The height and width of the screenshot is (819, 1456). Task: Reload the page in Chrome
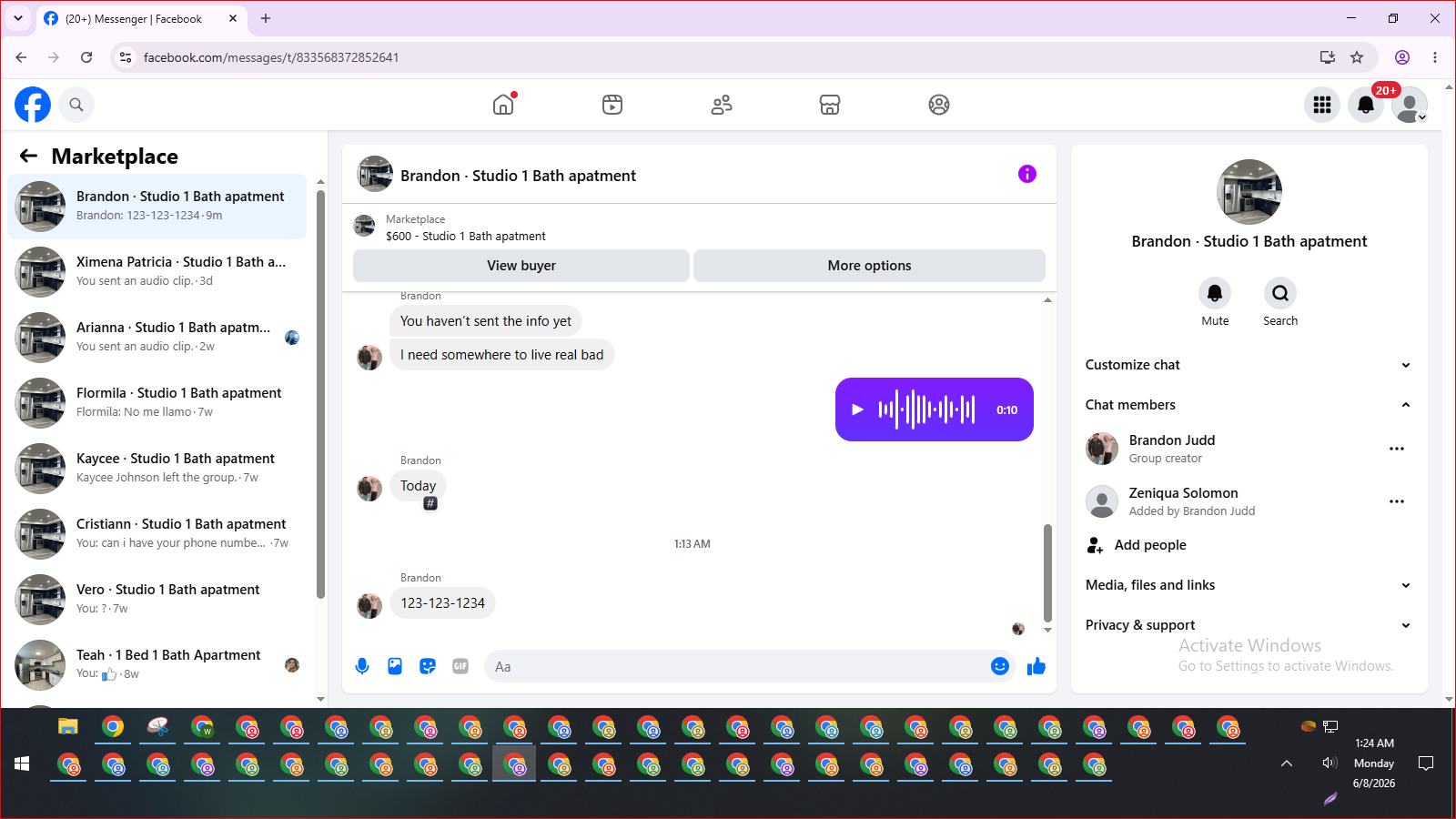pyautogui.click(x=86, y=57)
